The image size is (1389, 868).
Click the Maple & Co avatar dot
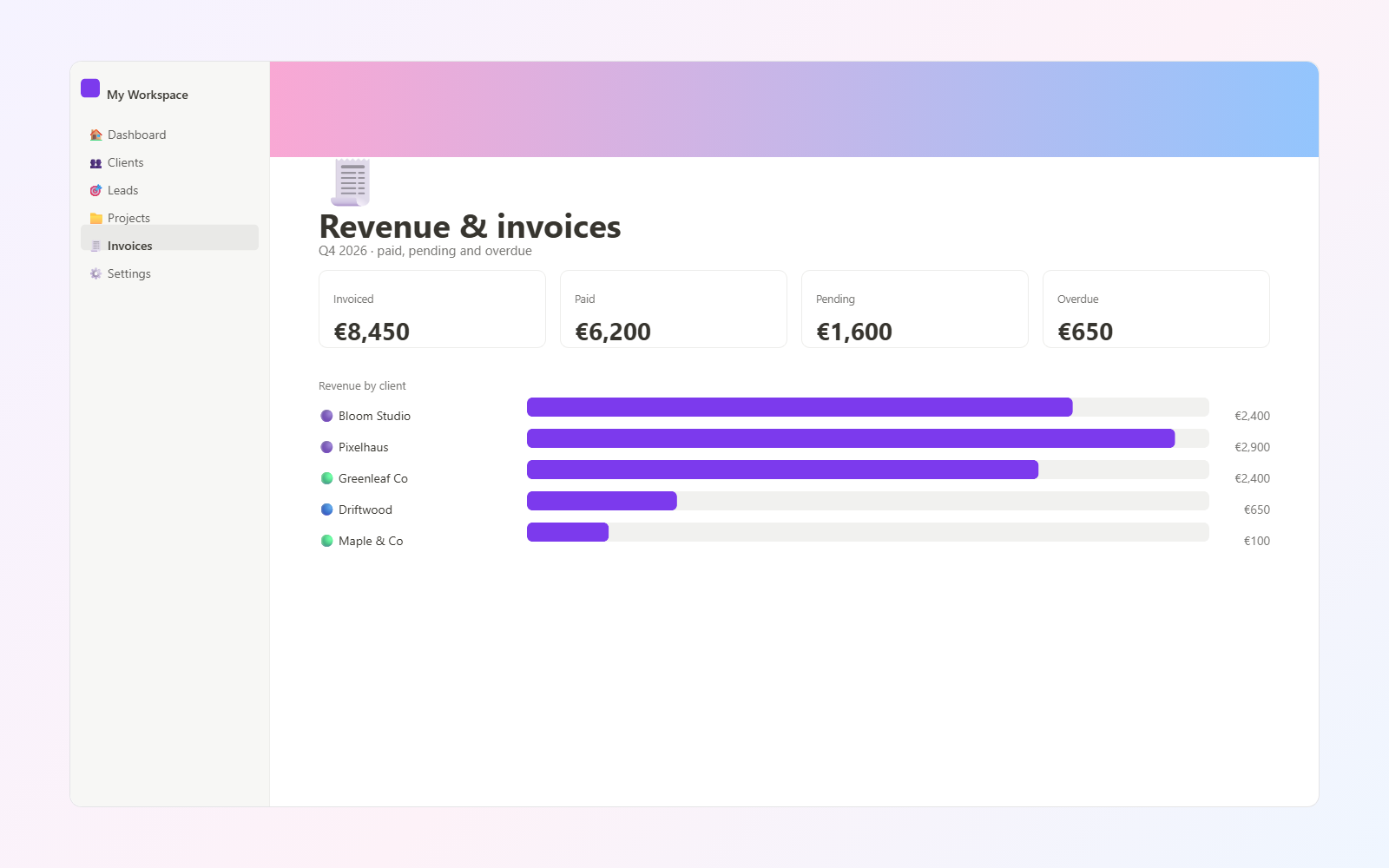click(327, 541)
